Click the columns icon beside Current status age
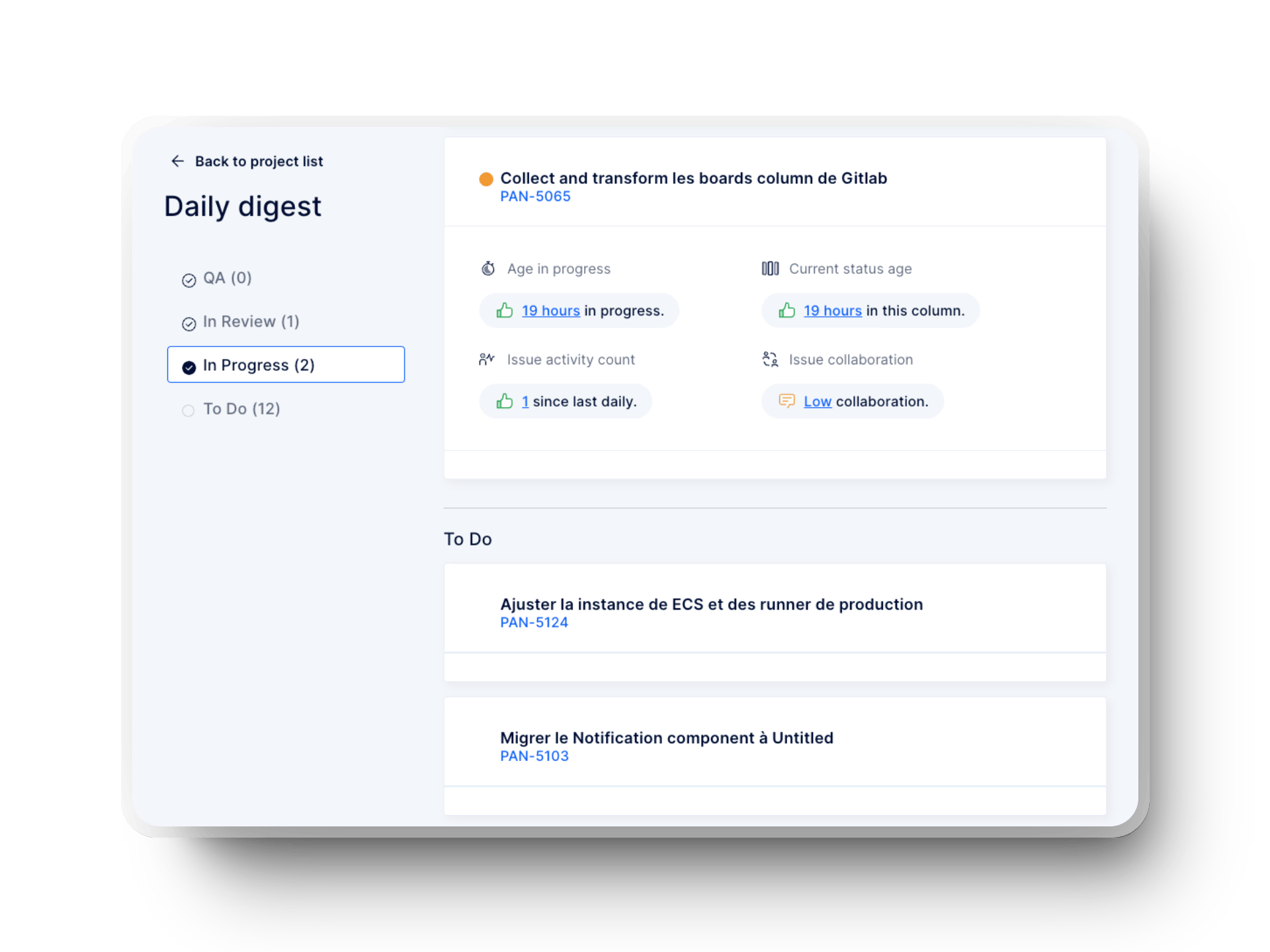The height and width of the screenshot is (952, 1270). pos(770,268)
